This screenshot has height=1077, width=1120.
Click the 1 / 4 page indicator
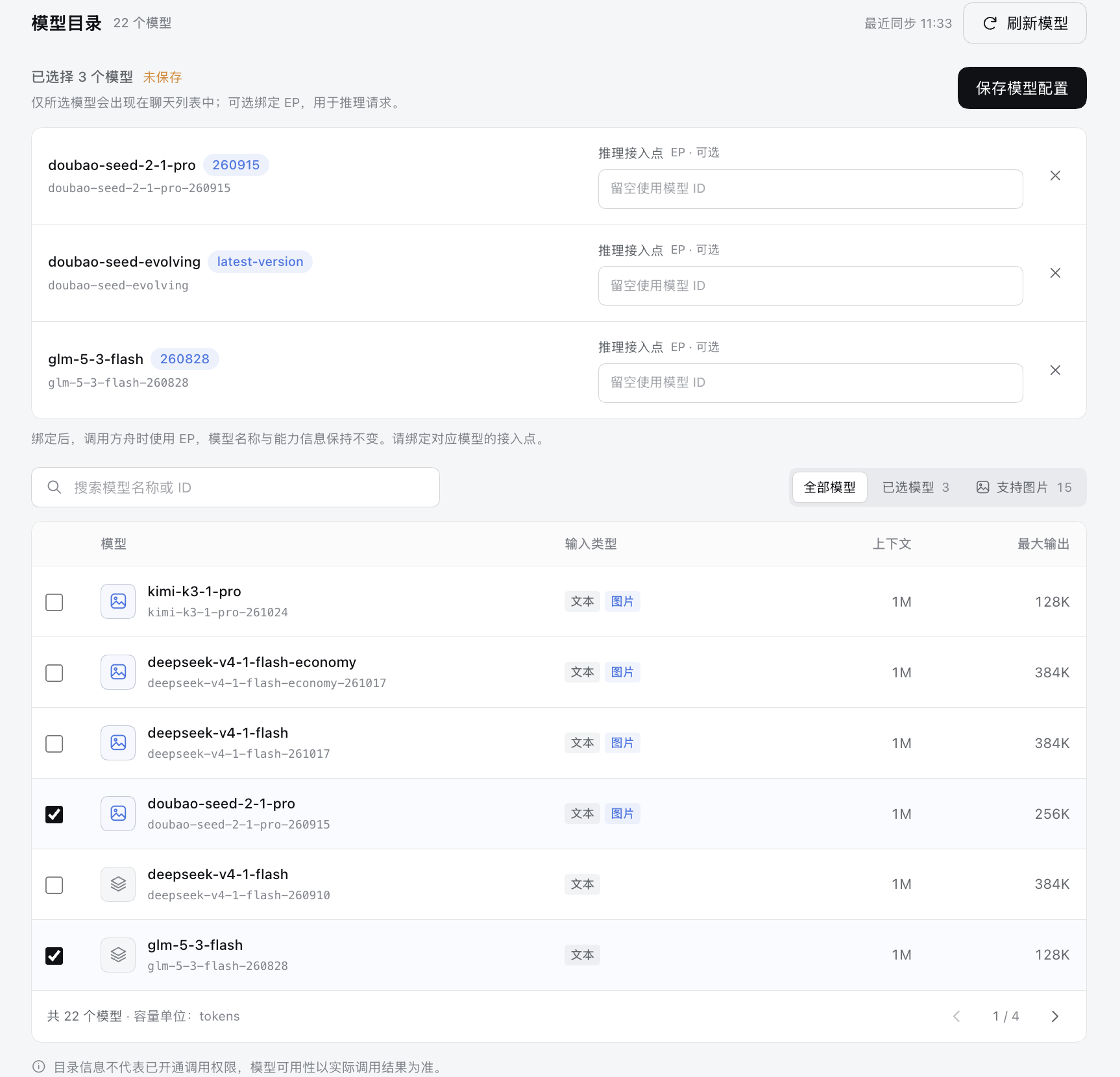1006,1017
